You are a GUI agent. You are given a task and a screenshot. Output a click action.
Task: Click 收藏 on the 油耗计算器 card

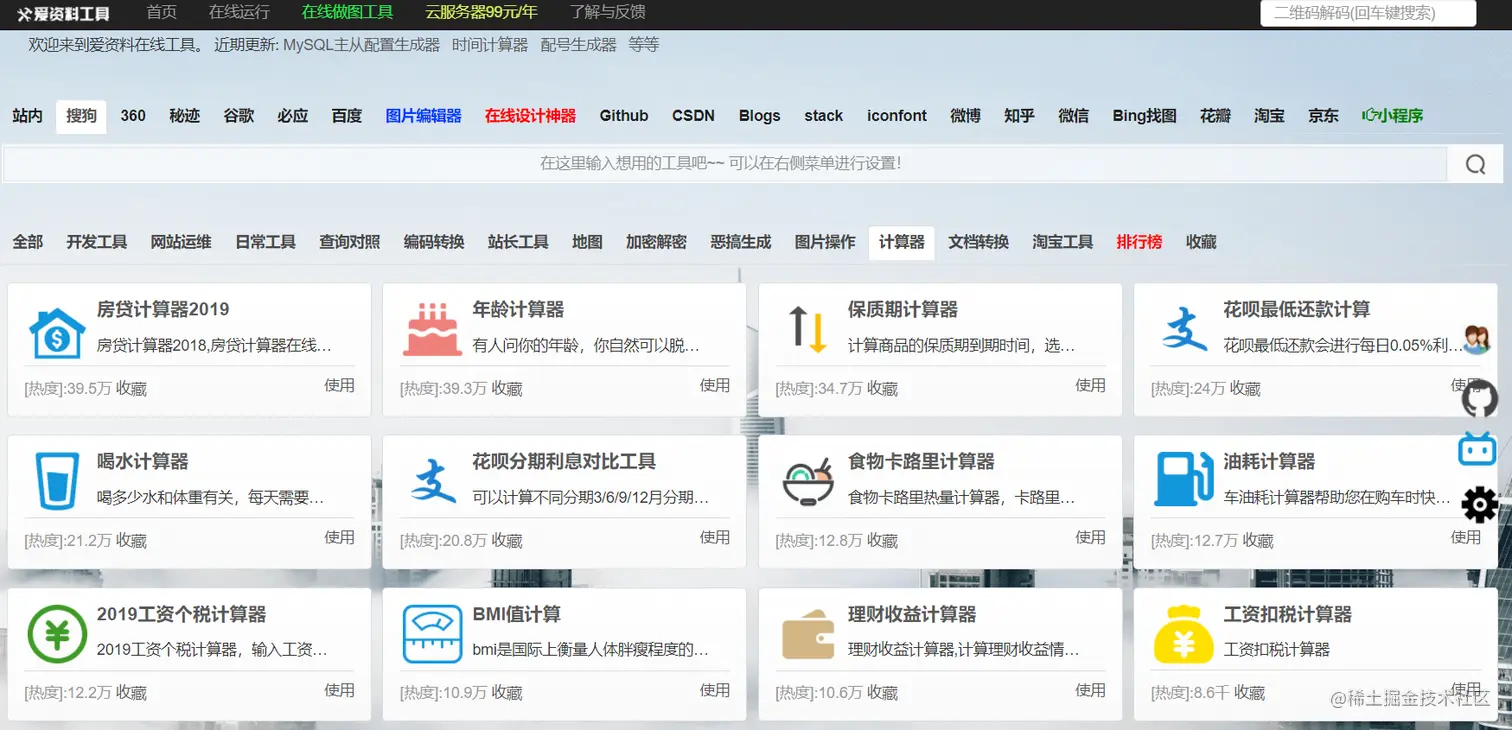tap(1259, 541)
